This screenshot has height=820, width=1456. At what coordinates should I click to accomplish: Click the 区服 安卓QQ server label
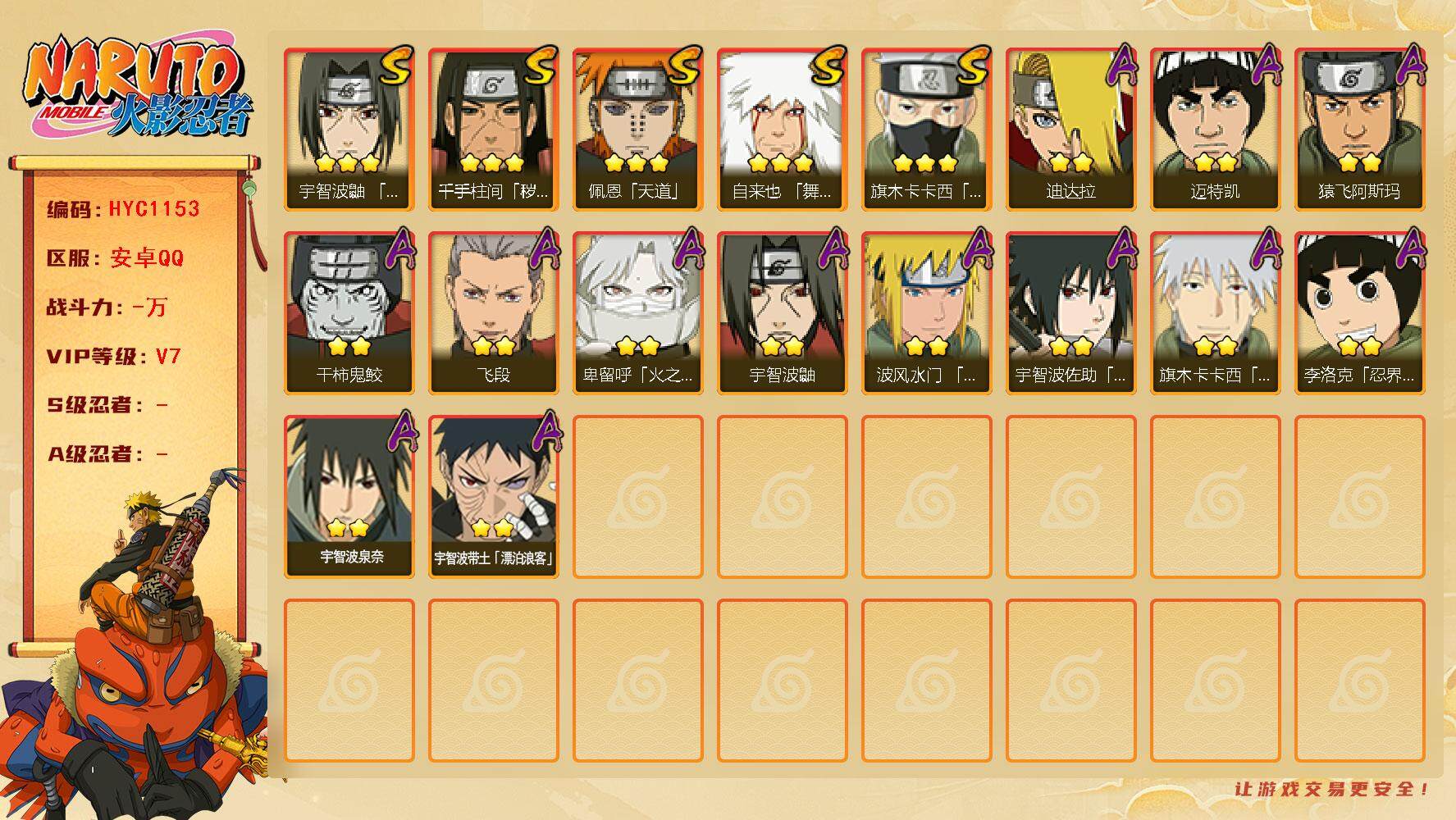point(115,258)
